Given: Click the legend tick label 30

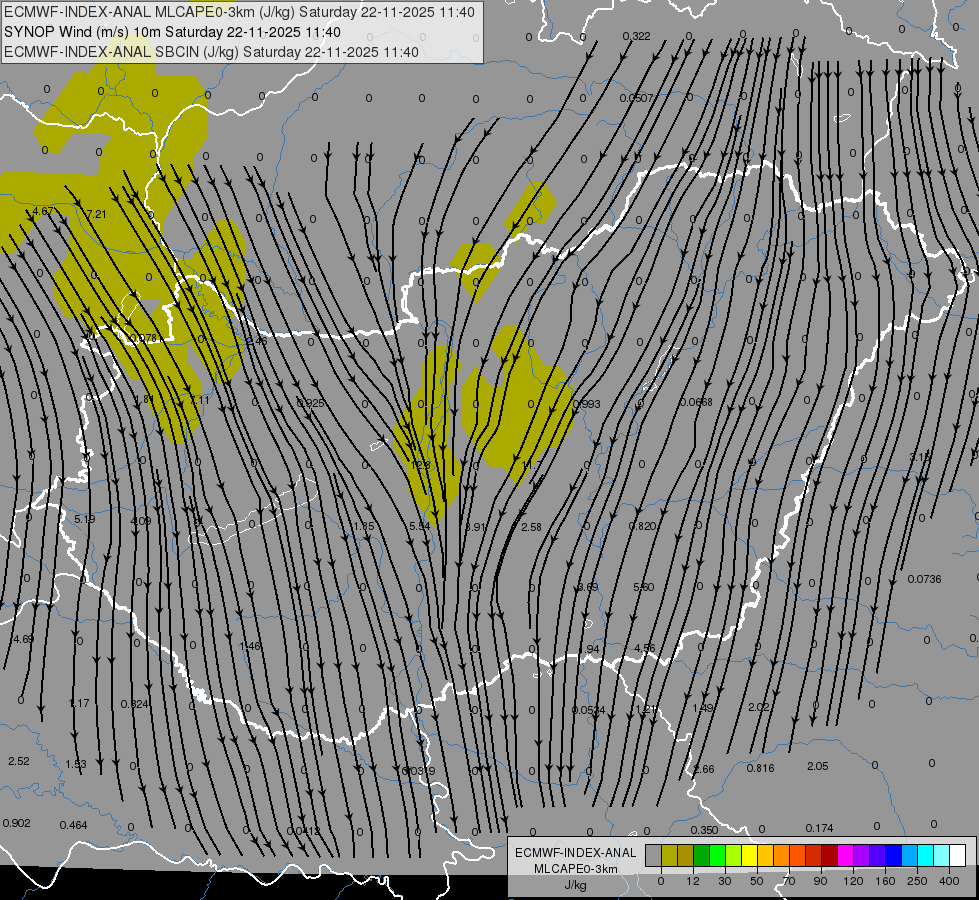Looking at the screenshot, I should tap(725, 881).
